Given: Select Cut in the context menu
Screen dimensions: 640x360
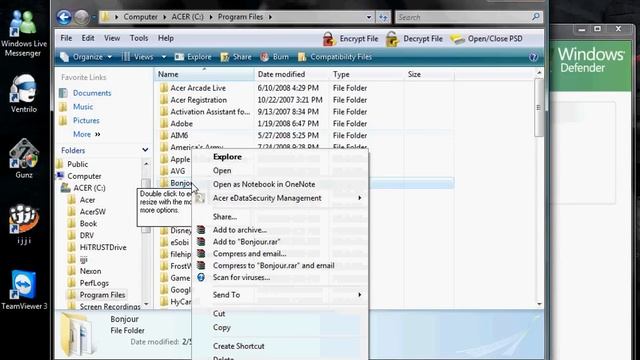Looking at the screenshot, I should click(x=219, y=313).
